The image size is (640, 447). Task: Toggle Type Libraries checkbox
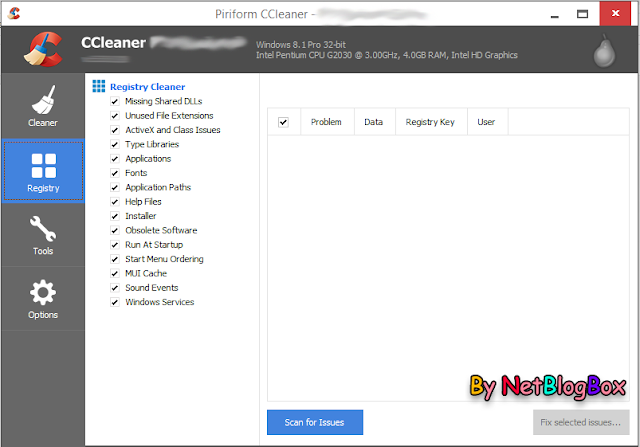[x=115, y=144]
